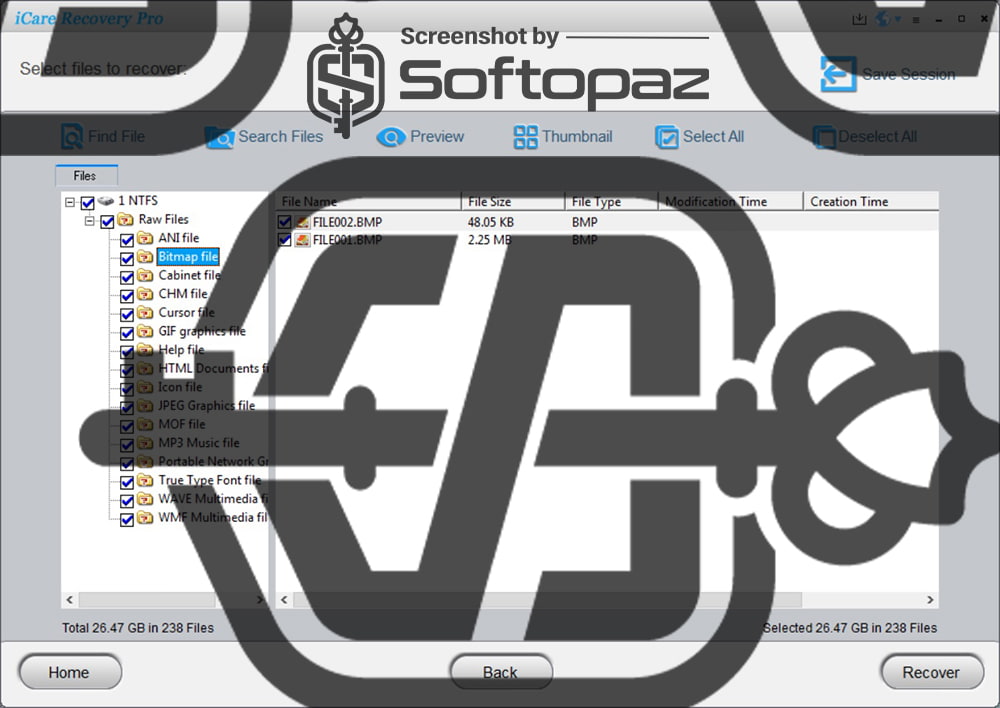1000x708 pixels.
Task: Click the Home button
Action: (x=70, y=672)
